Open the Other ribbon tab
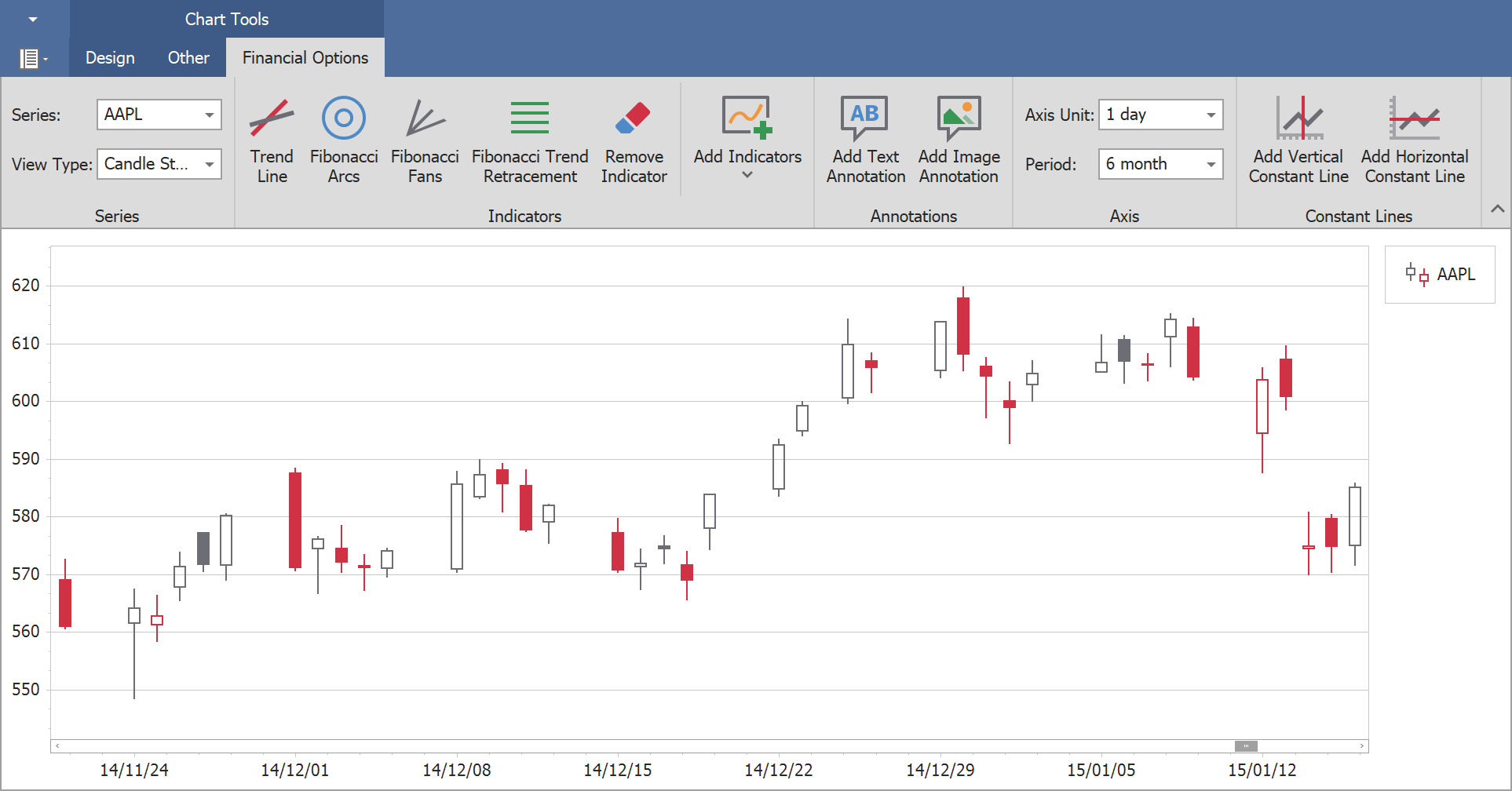The width and height of the screenshot is (1512, 791). [x=188, y=58]
